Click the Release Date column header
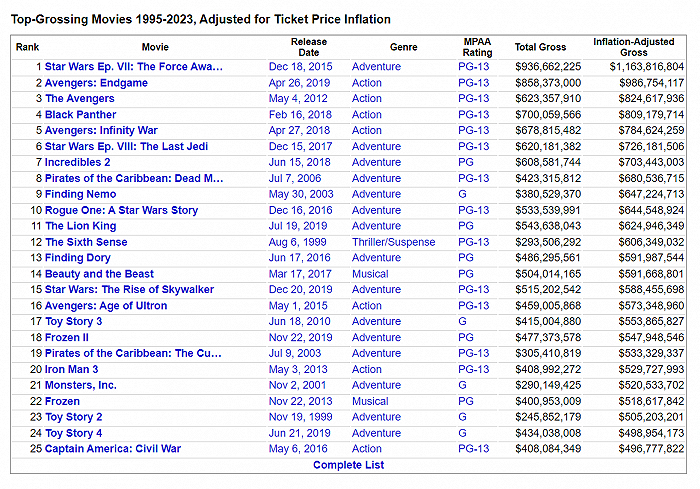700x489 pixels. tap(309, 47)
